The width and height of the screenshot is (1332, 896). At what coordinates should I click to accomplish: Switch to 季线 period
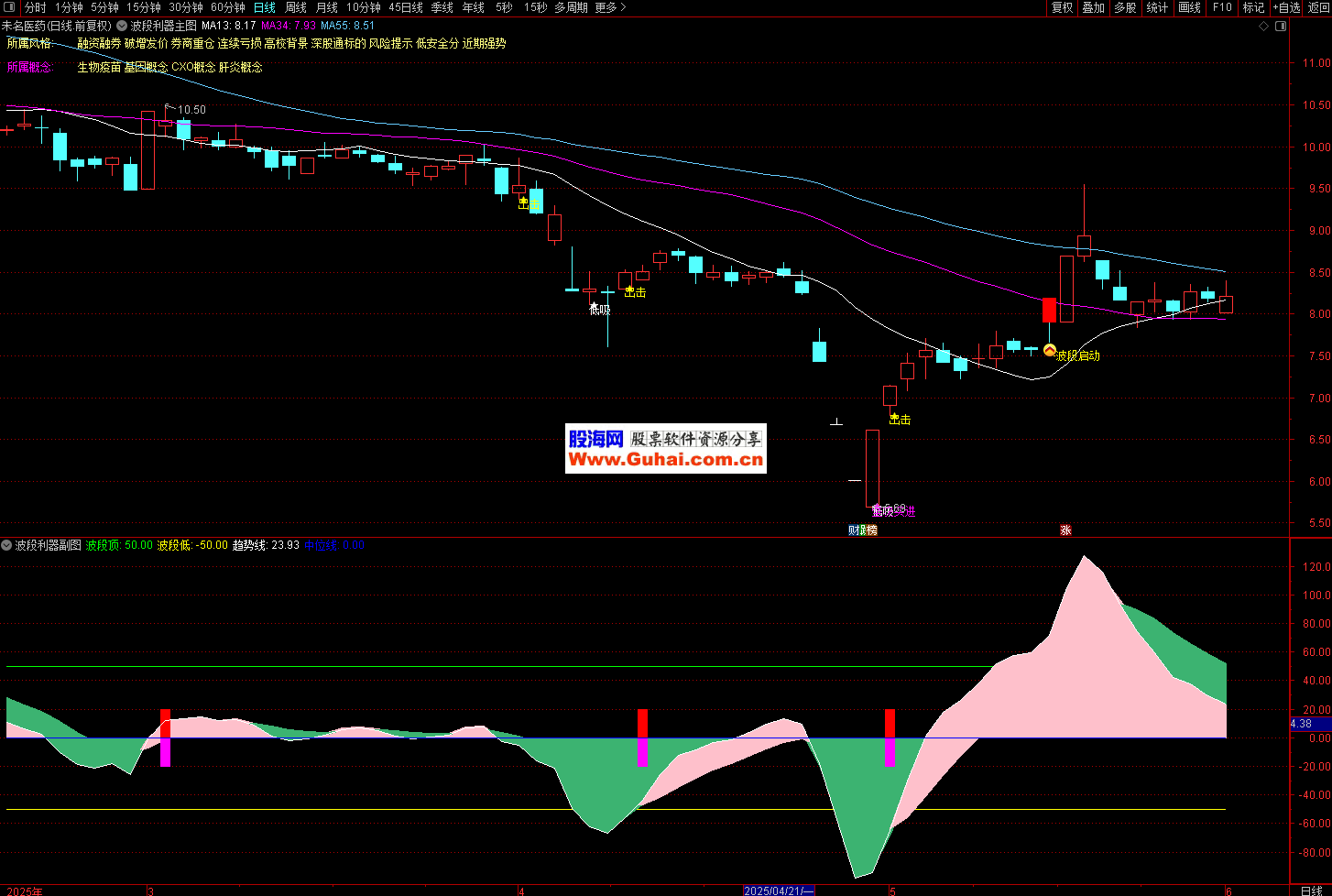tap(442, 7)
